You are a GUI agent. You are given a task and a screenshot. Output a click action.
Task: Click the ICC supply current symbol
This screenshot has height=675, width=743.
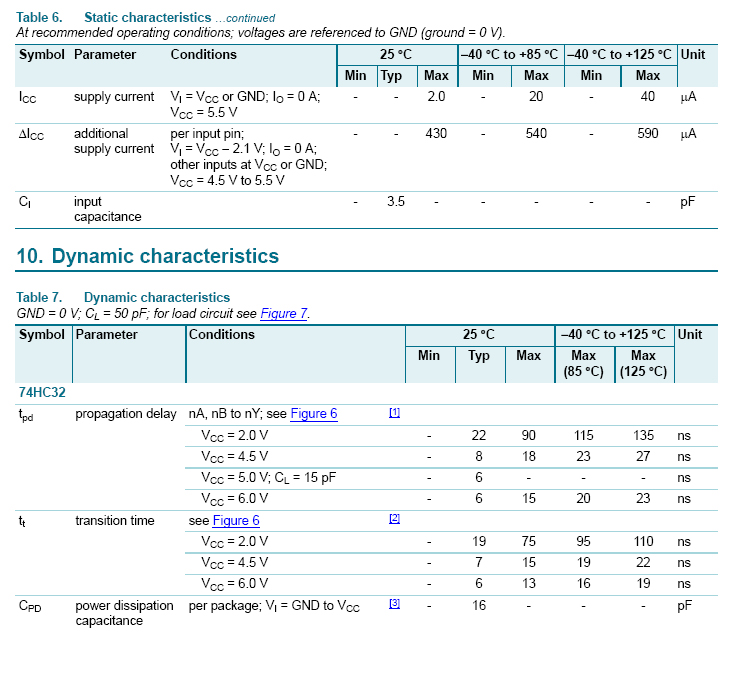(x=28, y=98)
